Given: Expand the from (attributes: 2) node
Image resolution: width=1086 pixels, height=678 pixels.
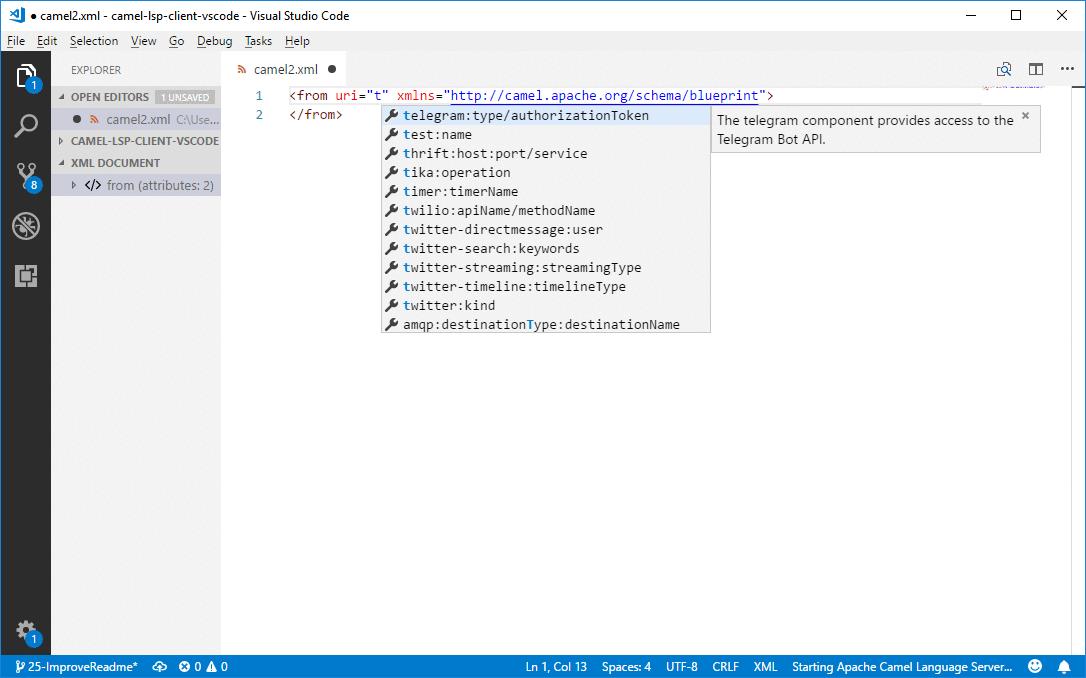Looking at the screenshot, I should pos(74,185).
